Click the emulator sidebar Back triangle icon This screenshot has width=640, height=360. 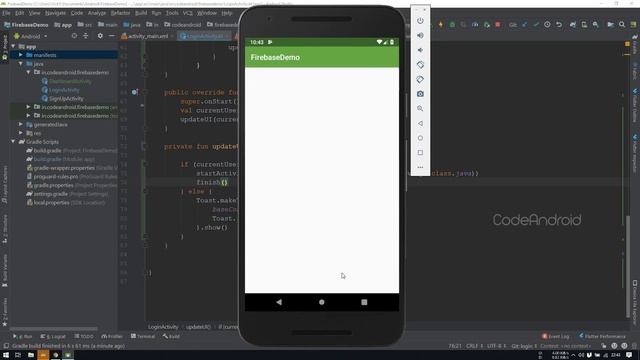(420, 123)
